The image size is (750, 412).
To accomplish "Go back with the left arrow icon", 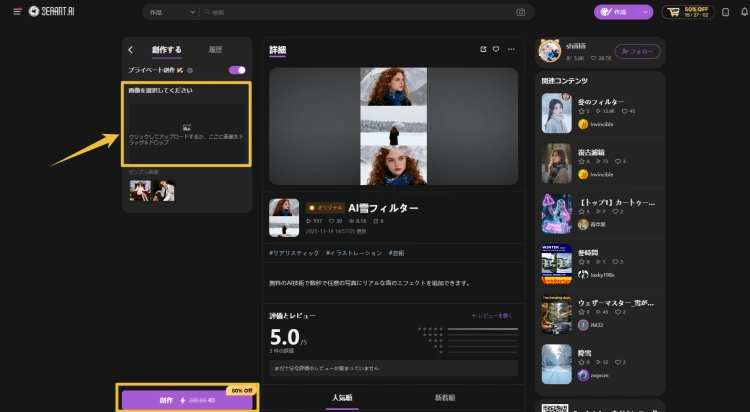I will (x=131, y=49).
